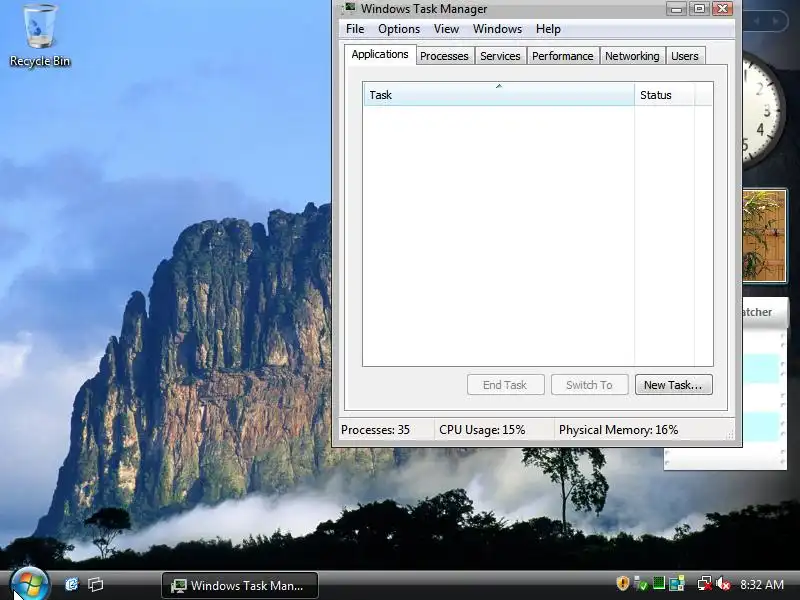This screenshot has height=600, width=800.
Task: Minimize the Task Manager window
Action: coord(677,9)
